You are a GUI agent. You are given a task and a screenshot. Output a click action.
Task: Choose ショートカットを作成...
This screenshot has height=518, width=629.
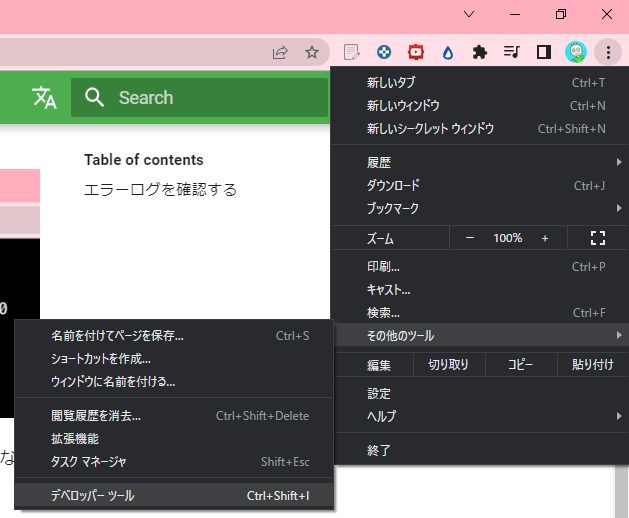174,358
